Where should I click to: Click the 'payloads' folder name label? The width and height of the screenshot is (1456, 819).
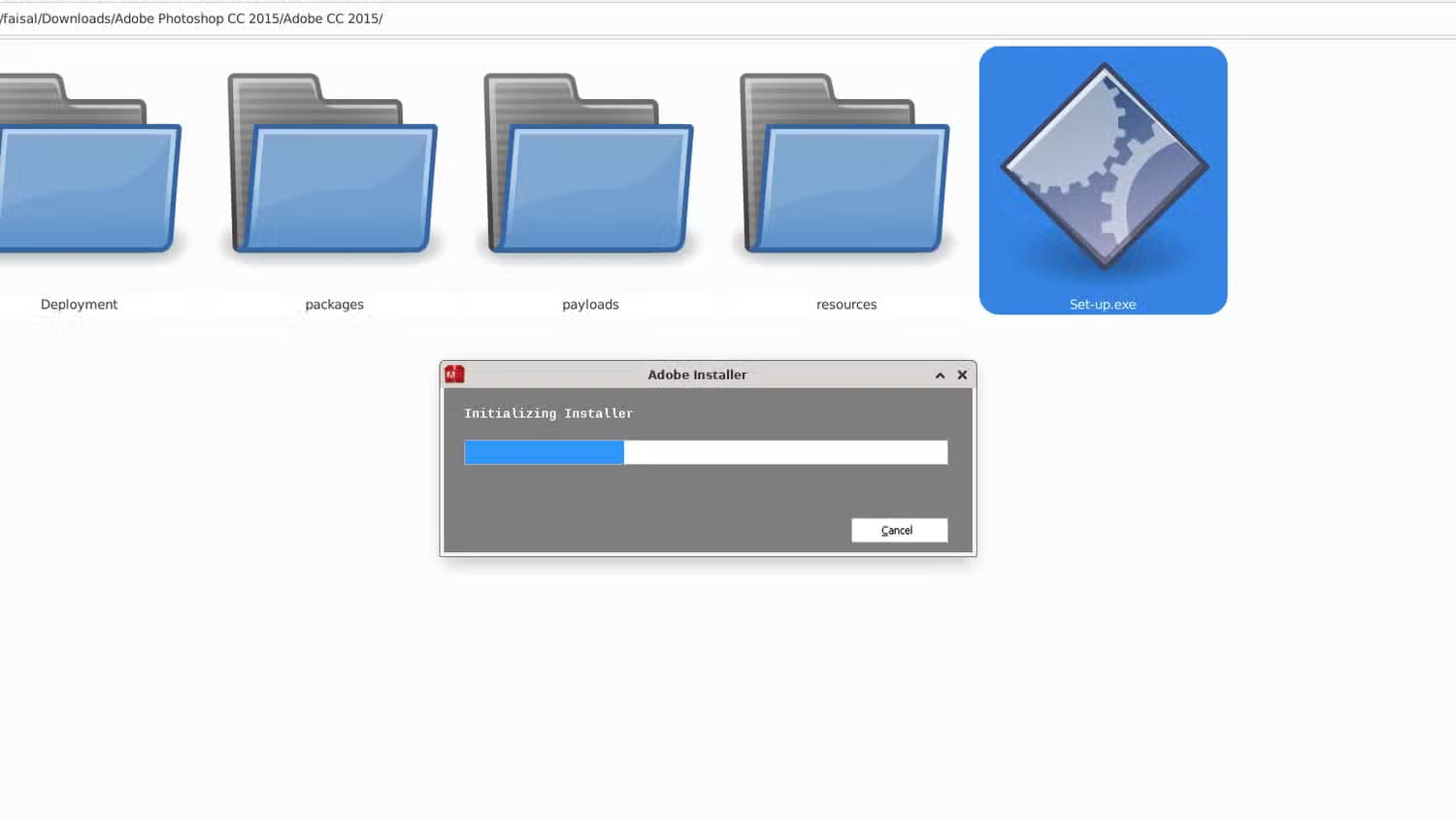pos(590,305)
